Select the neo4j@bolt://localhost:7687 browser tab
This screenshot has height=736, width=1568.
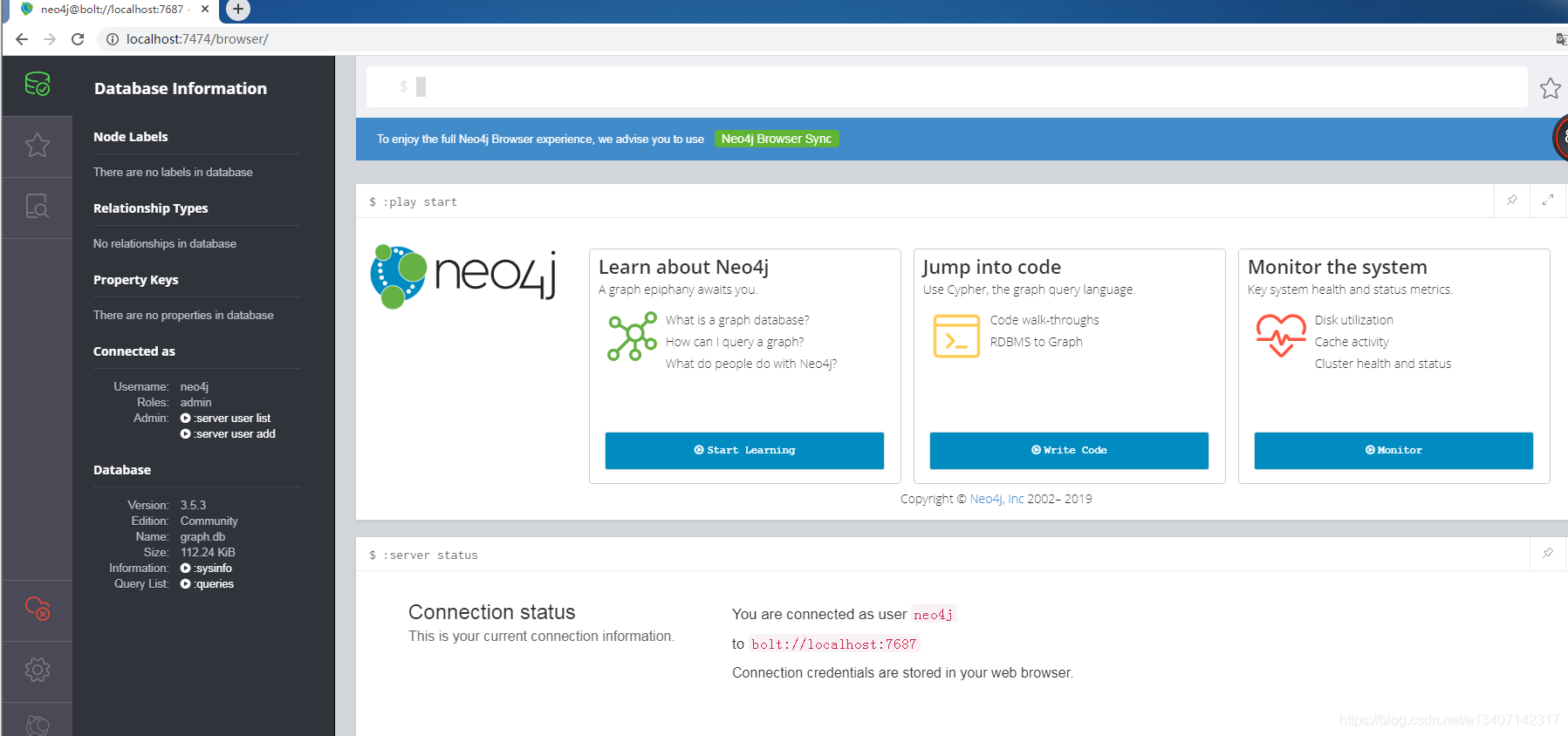pos(112,10)
